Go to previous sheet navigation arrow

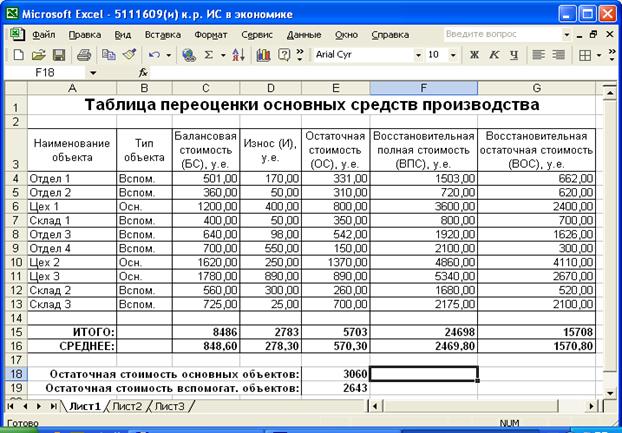point(25,406)
